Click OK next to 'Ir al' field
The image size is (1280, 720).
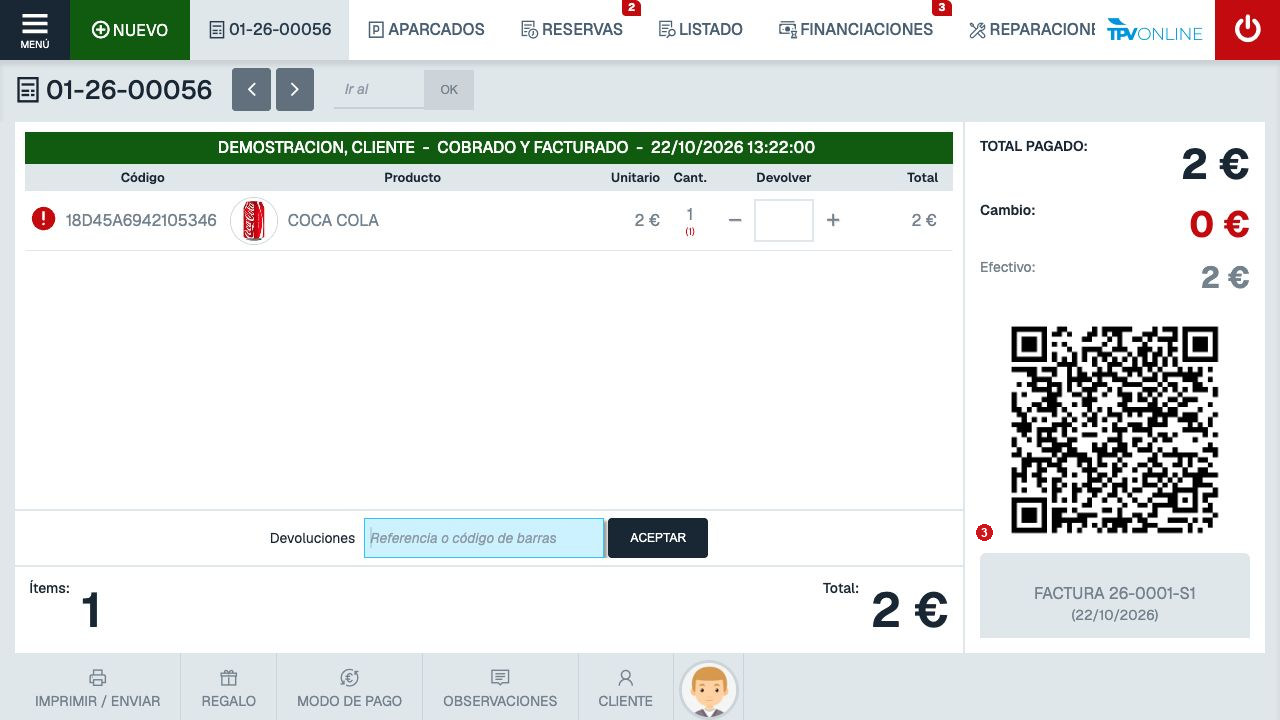(449, 90)
